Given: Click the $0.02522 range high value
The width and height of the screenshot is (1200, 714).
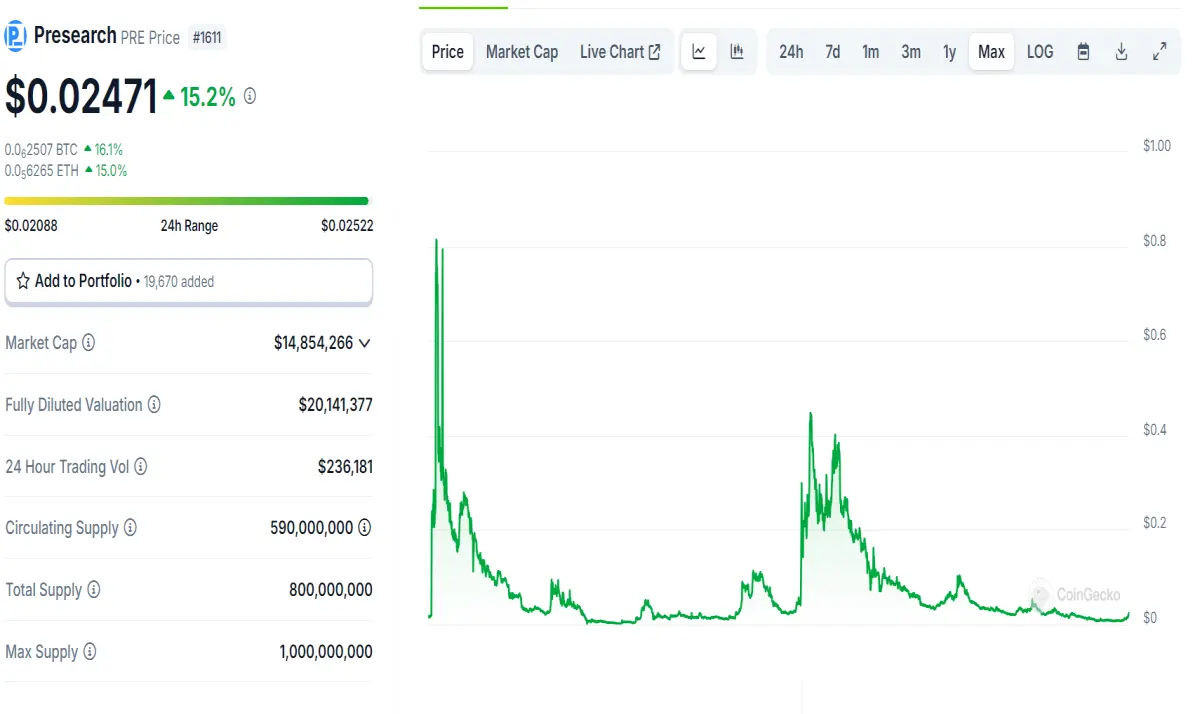Looking at the screenshot, I should (347, 226).
